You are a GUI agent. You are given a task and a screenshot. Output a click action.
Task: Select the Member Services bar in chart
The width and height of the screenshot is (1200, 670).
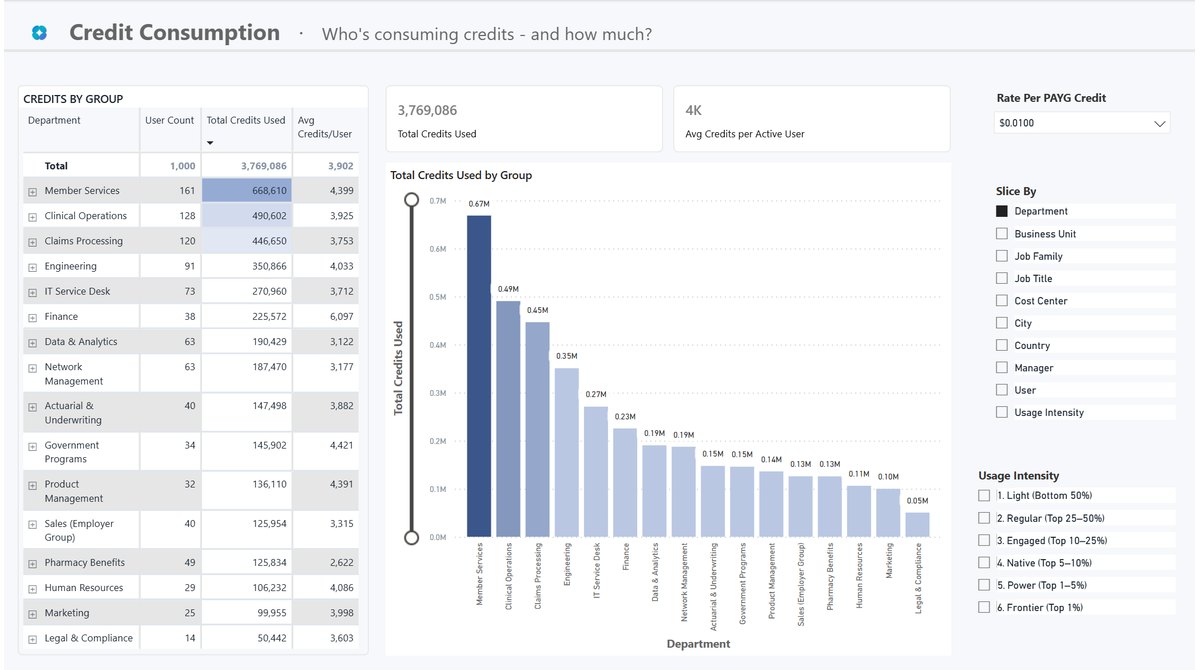click(479, 376)
